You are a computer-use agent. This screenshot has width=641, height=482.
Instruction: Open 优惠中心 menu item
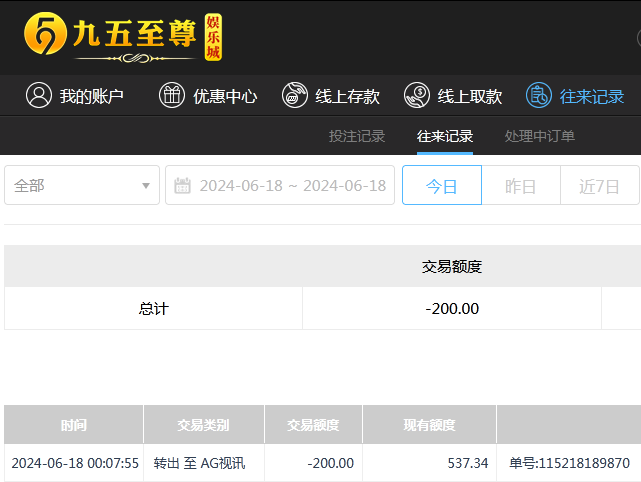point(208,96)
